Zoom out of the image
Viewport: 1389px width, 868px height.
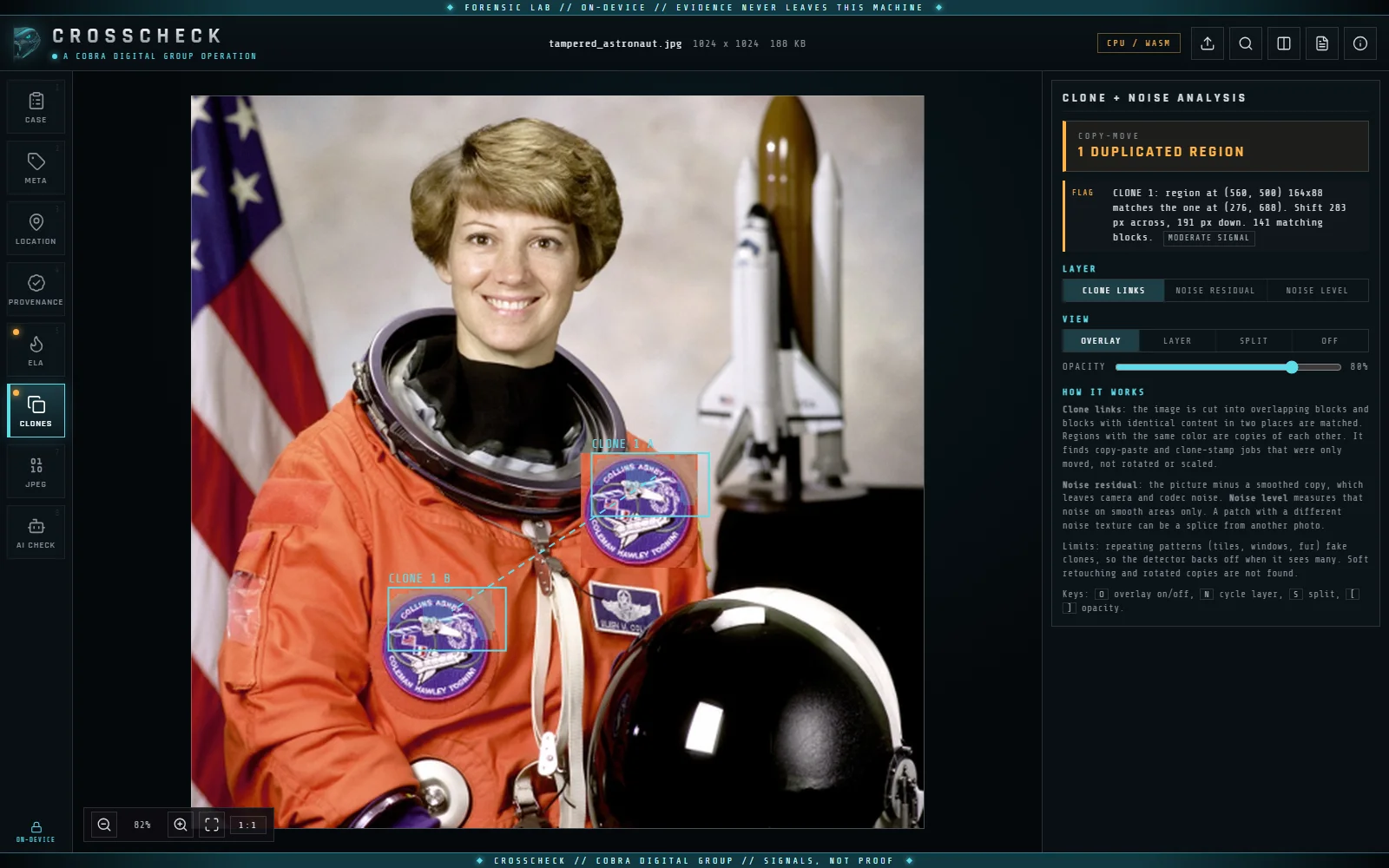point(104,825)
